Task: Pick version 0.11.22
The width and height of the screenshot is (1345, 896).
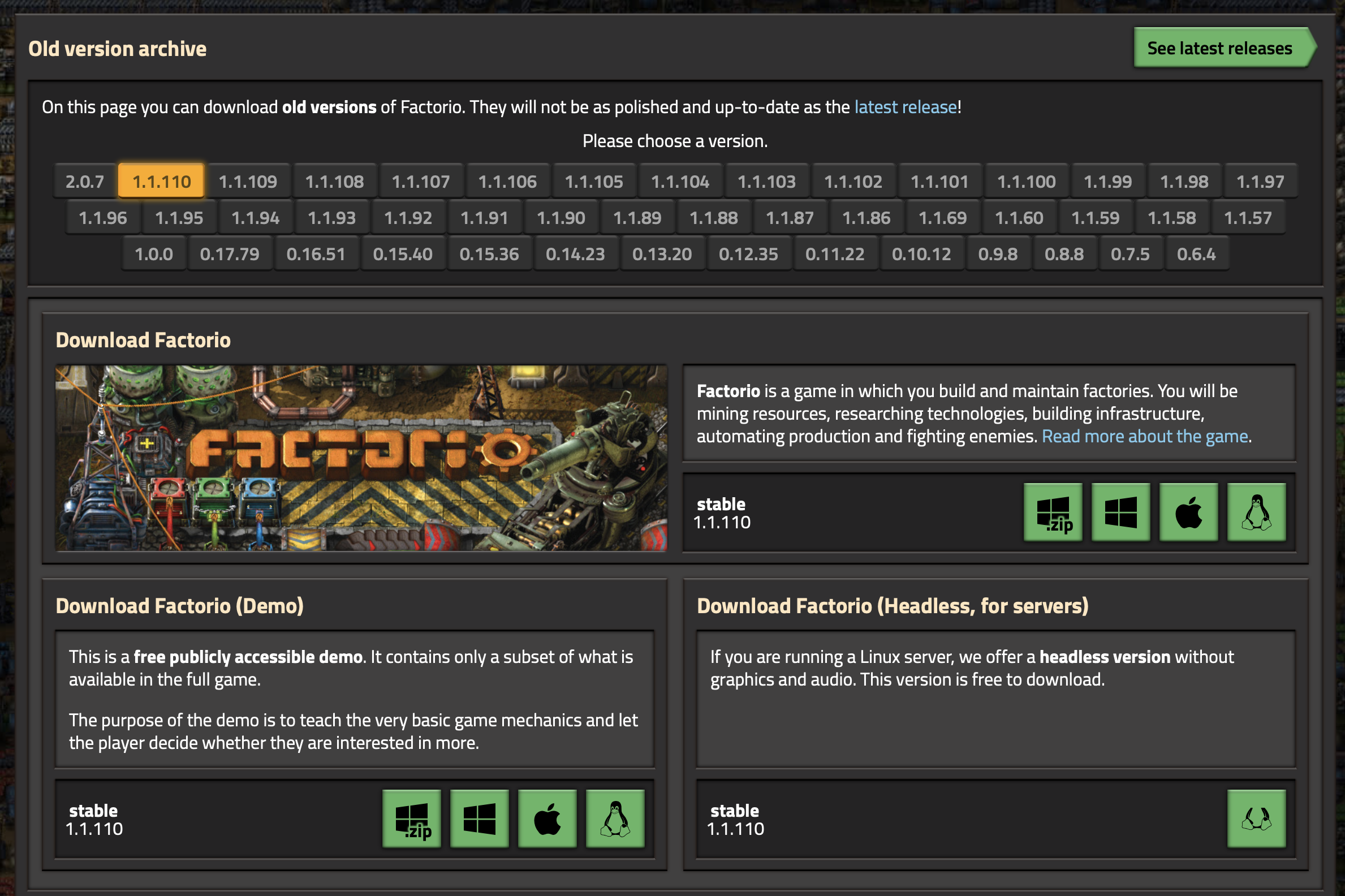Action: click(835, 254)
